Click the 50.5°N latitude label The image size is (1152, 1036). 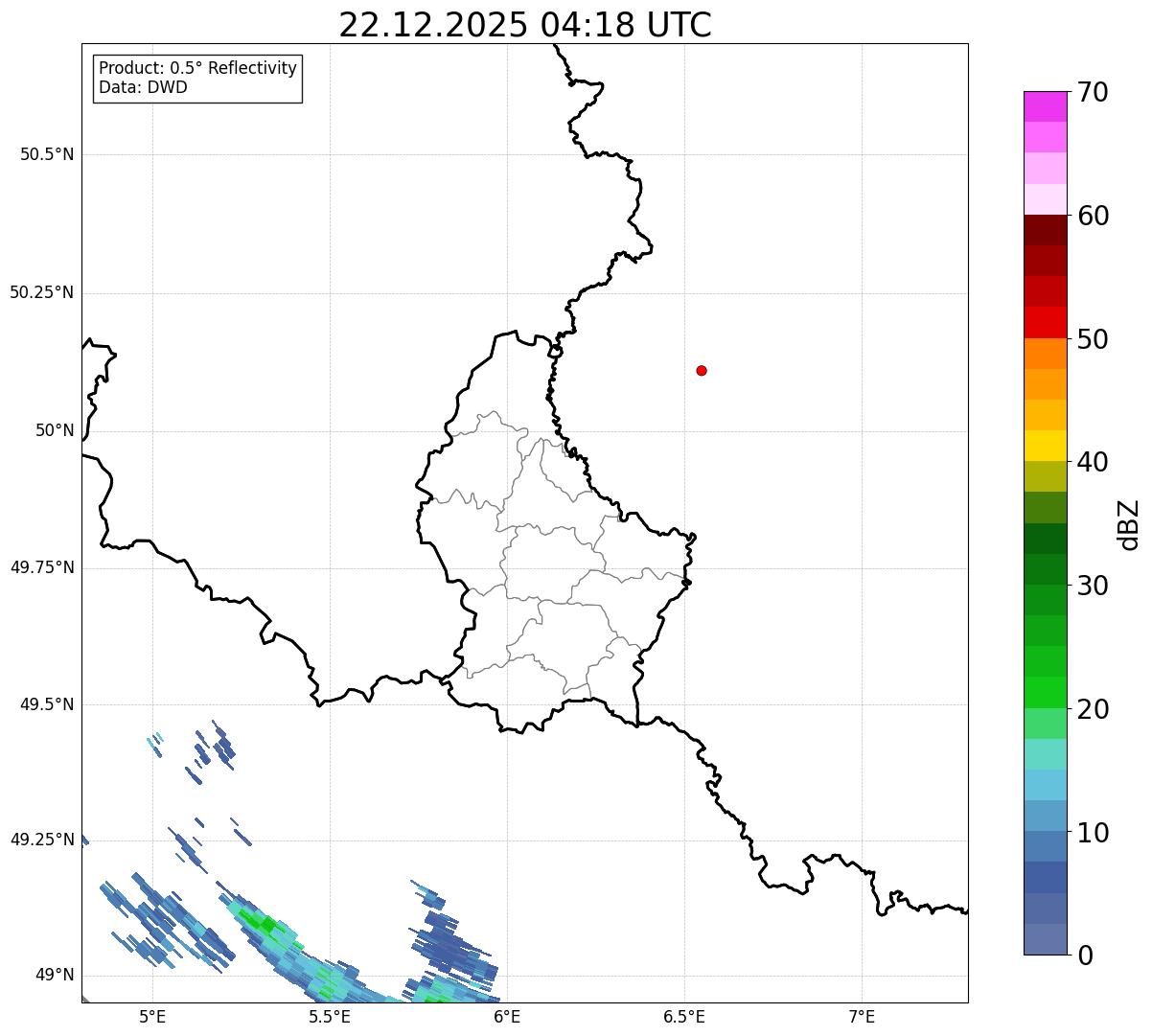pyautogui.click(x=47, y=154)
